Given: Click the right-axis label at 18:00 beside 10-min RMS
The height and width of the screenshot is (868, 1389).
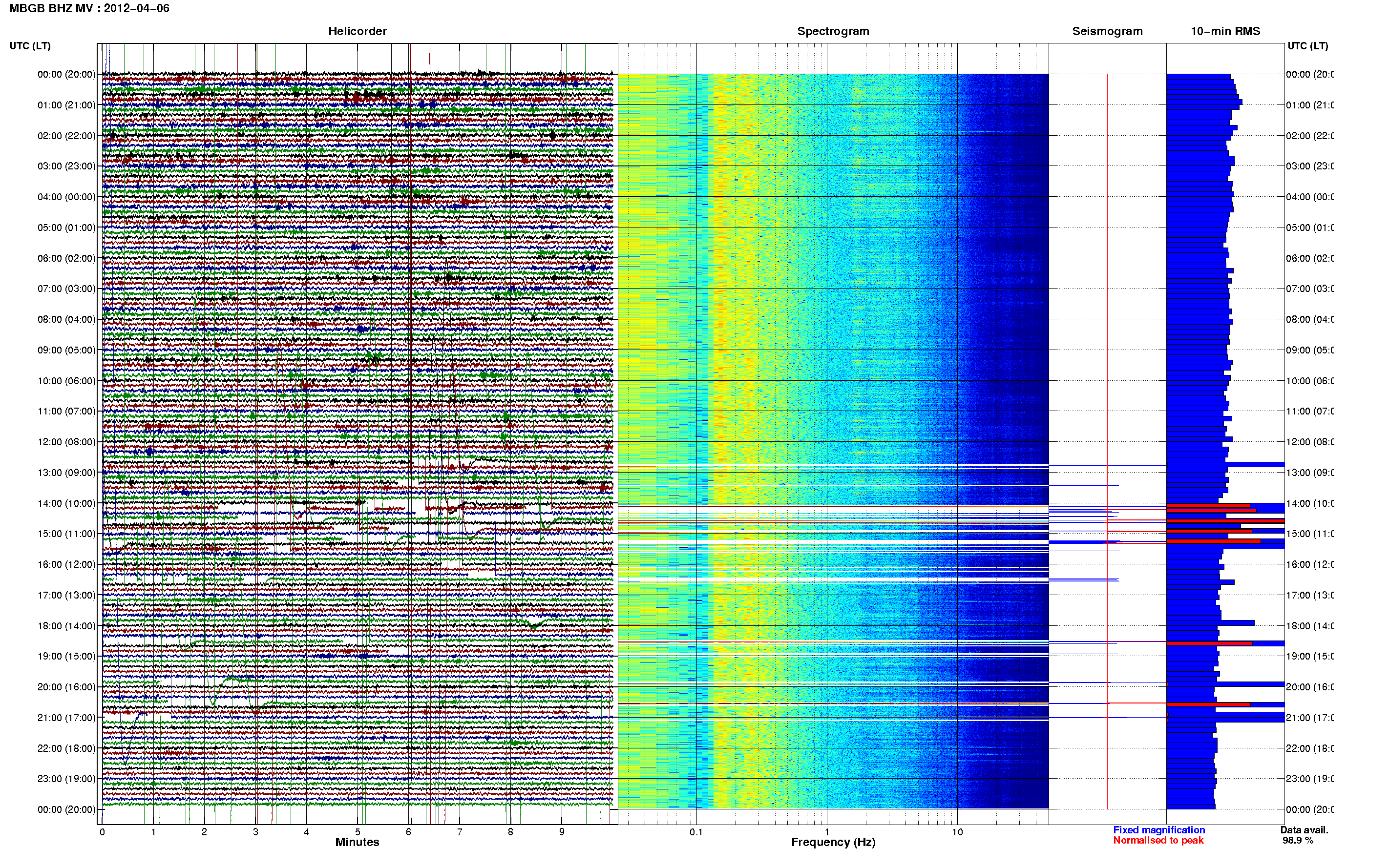Looking at the screenshot, I should pos(1309,626).
